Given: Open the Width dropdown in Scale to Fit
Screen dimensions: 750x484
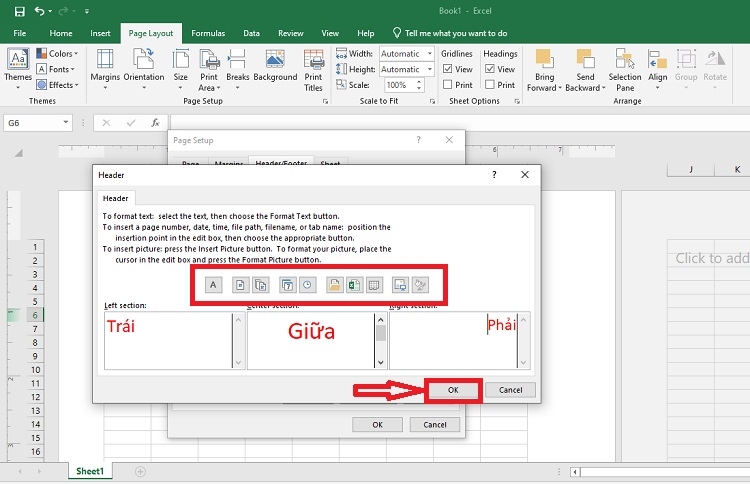Looking at the screenshot, I should (429, 54).
